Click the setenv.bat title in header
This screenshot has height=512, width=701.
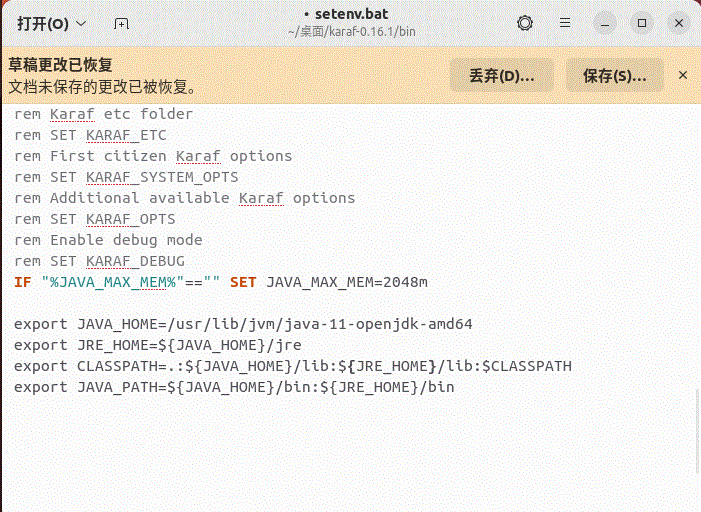click(x=351, y=14)
